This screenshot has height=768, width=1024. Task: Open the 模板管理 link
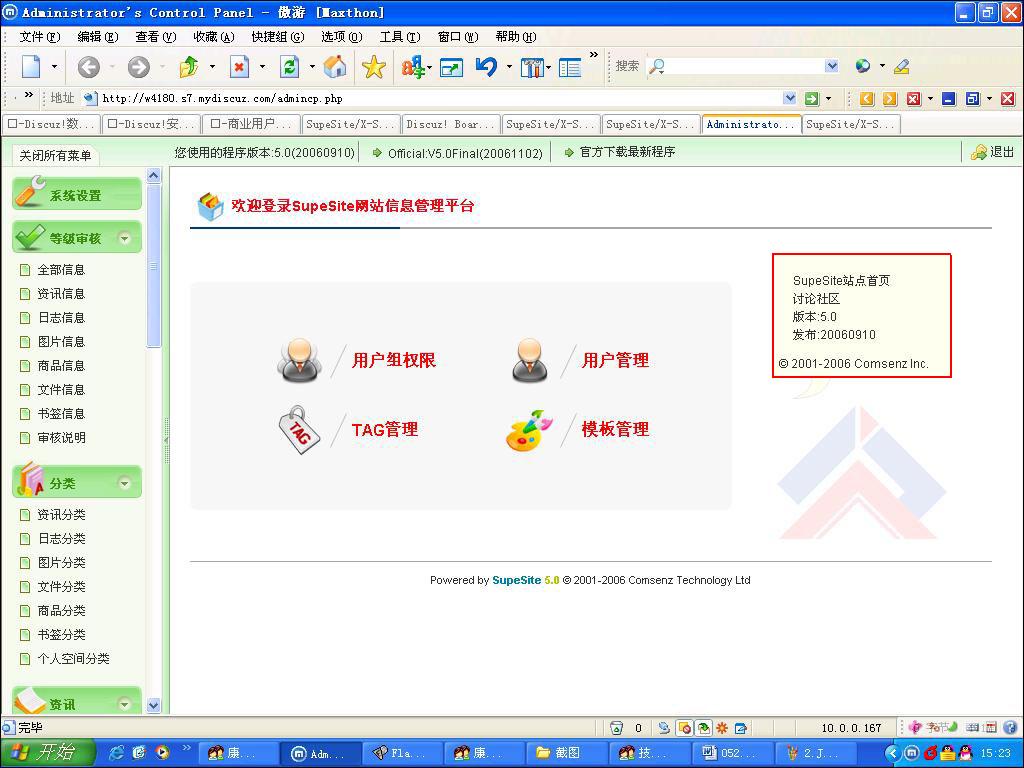[615, 430]
